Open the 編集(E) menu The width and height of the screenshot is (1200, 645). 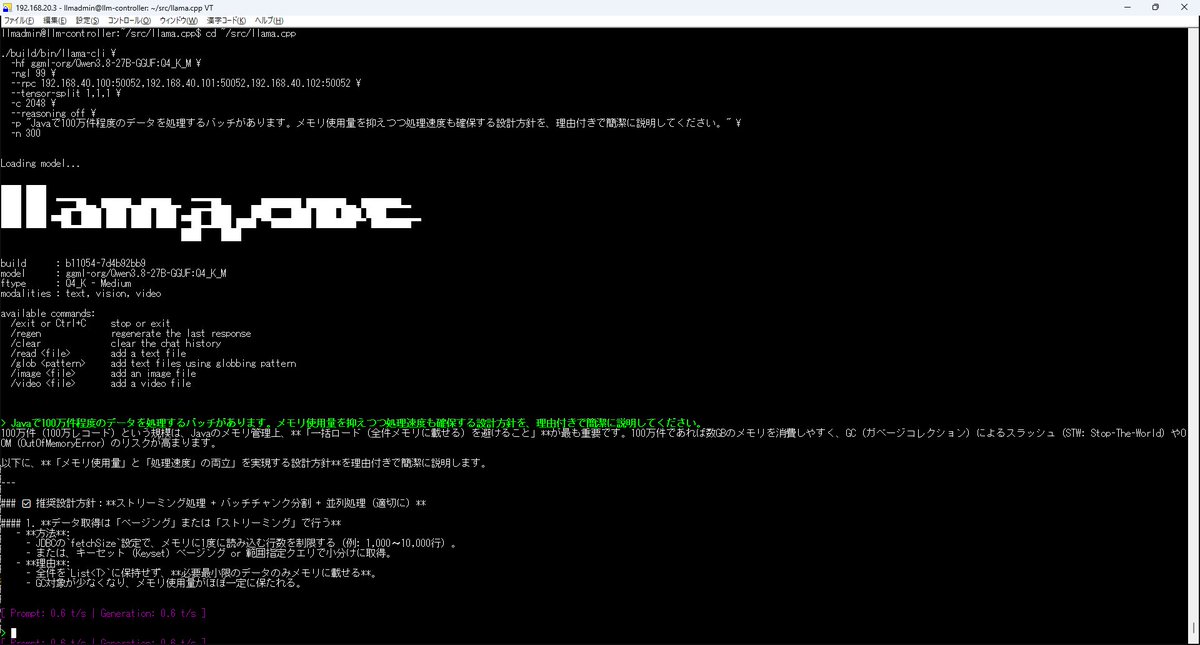pos(55,20)
